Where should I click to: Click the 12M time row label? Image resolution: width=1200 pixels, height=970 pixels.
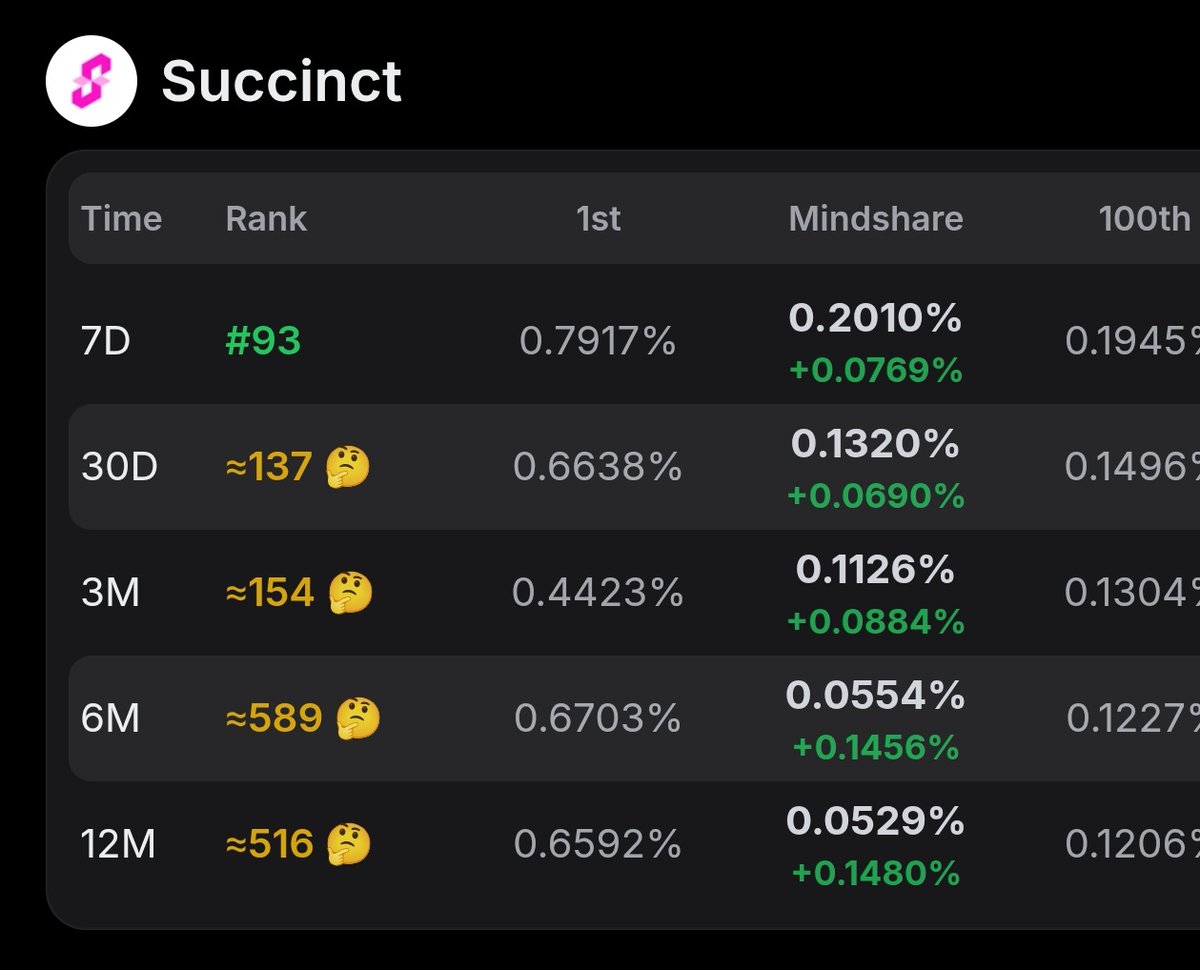119,845
